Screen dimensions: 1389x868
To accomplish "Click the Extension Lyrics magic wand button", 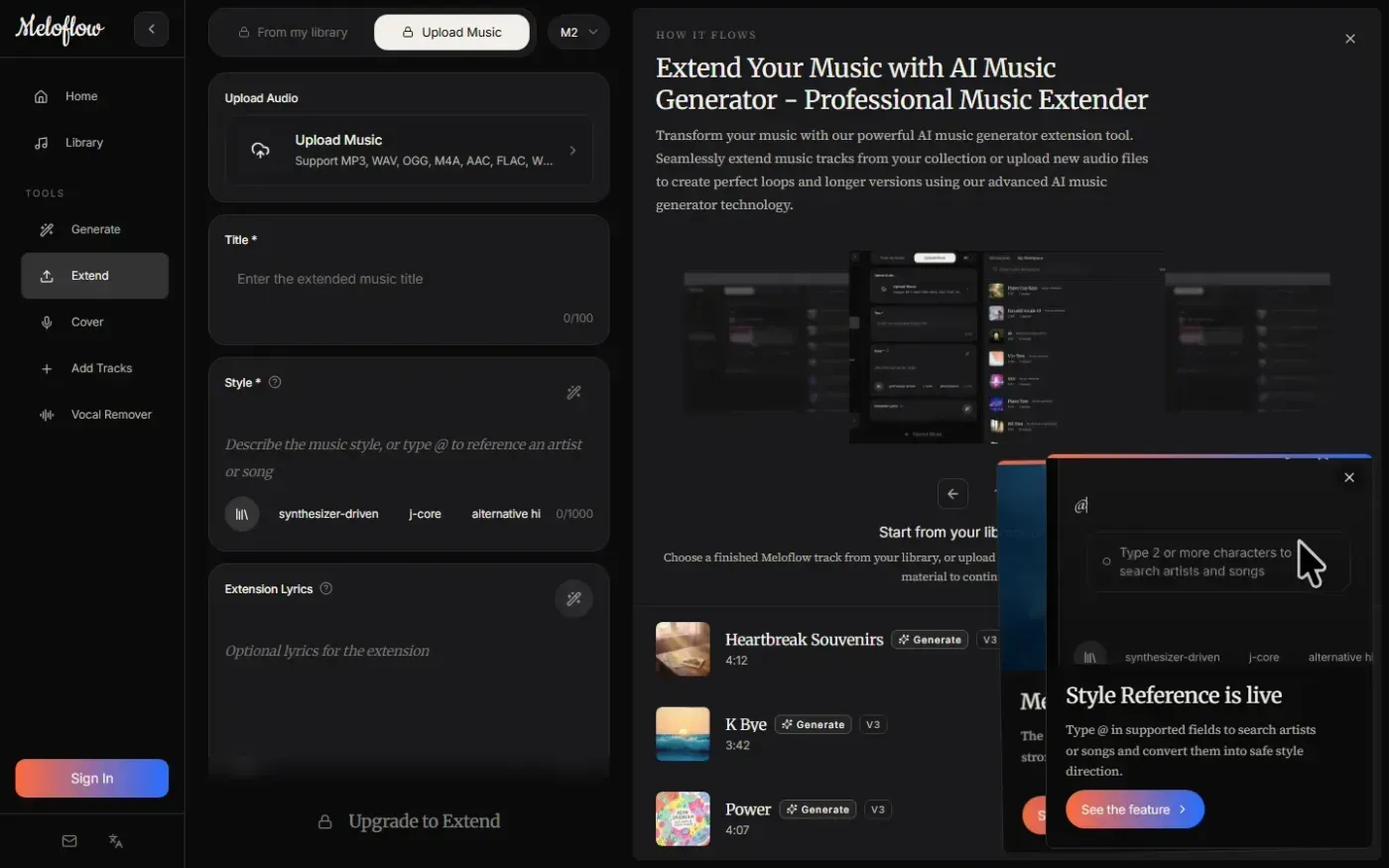I will [573, 598].
